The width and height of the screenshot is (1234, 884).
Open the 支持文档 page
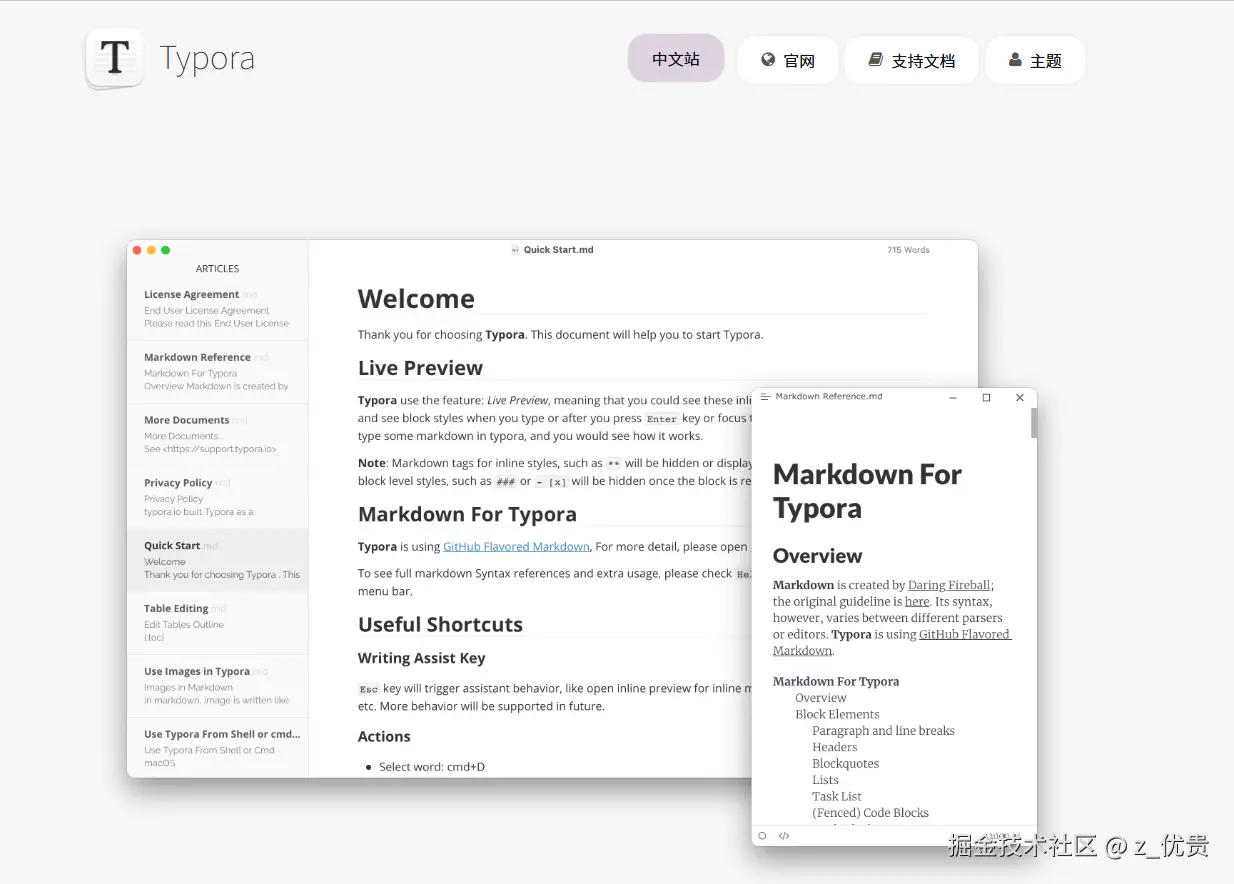click(911, 60)
